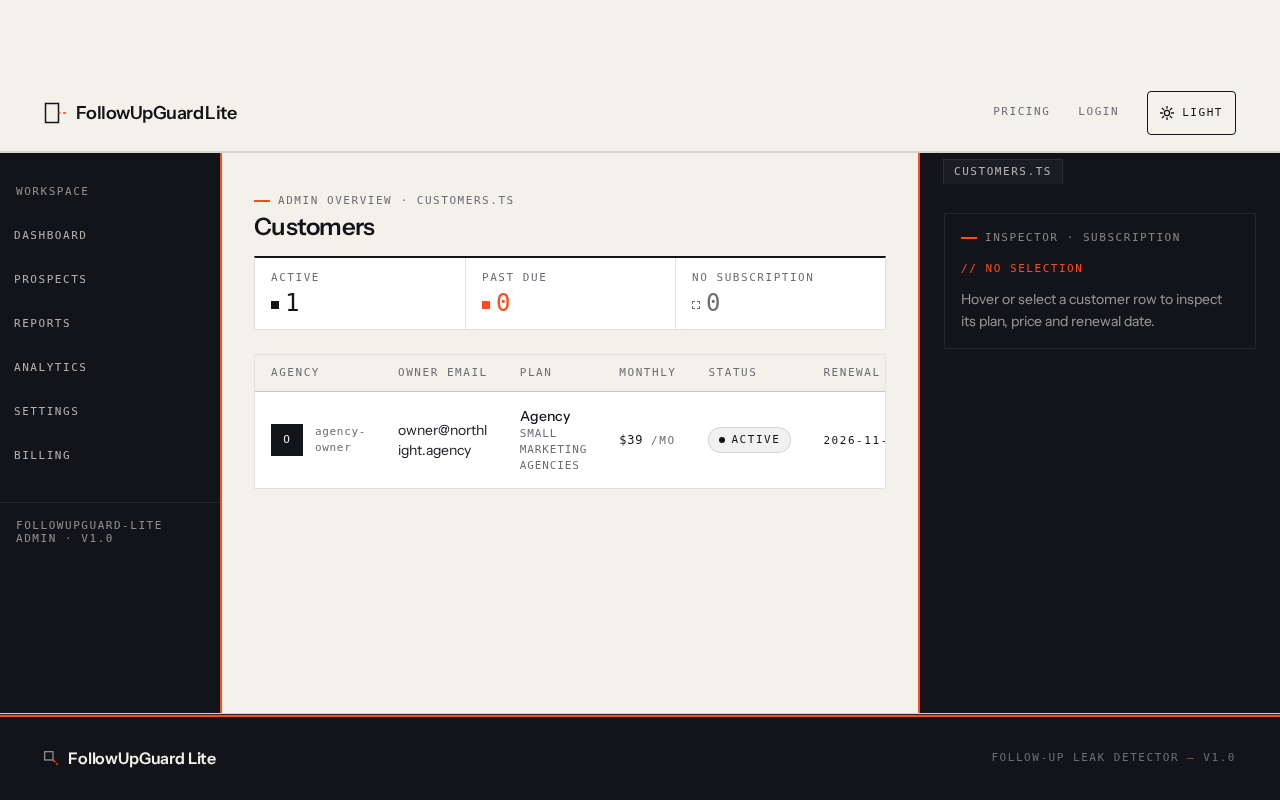Click the $39 /MO price cell

coord(647,440)
